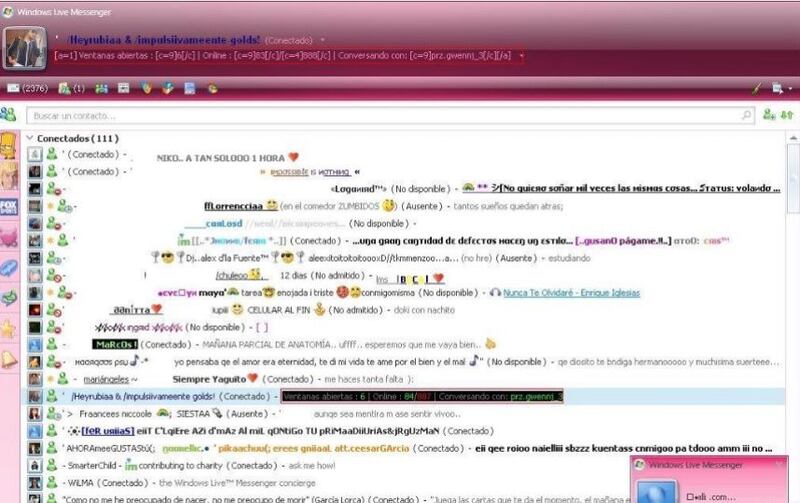Select contact «Loganad™» (No disponible)
The height and width of the screenshot is (503, 800).
pyautogui.click(x=406, y=189)
